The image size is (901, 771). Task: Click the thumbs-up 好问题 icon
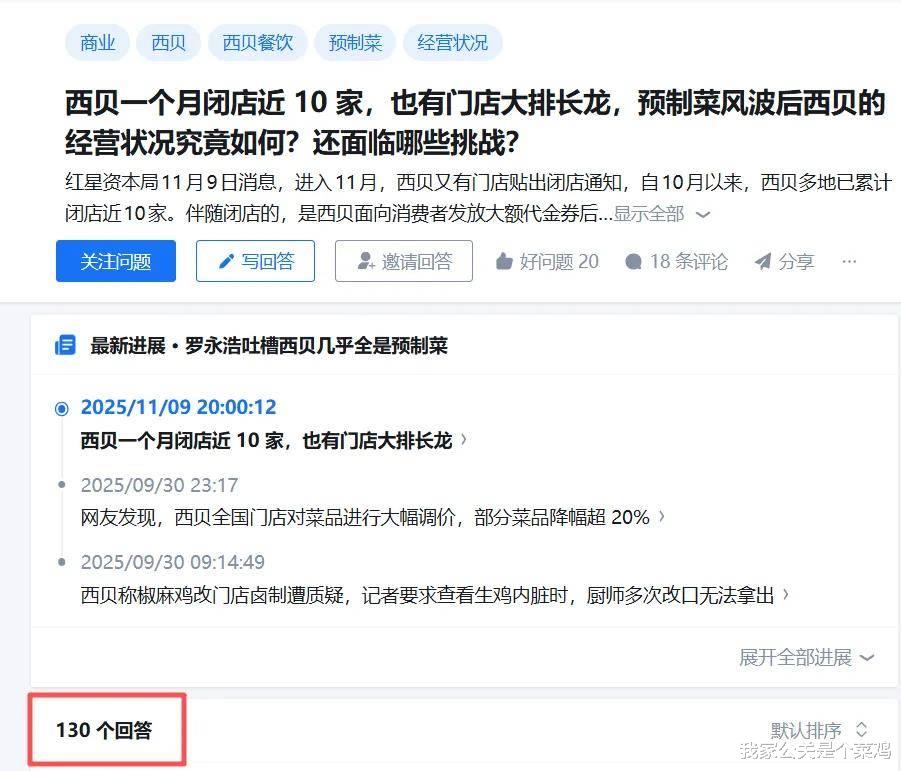click(504, 261)
